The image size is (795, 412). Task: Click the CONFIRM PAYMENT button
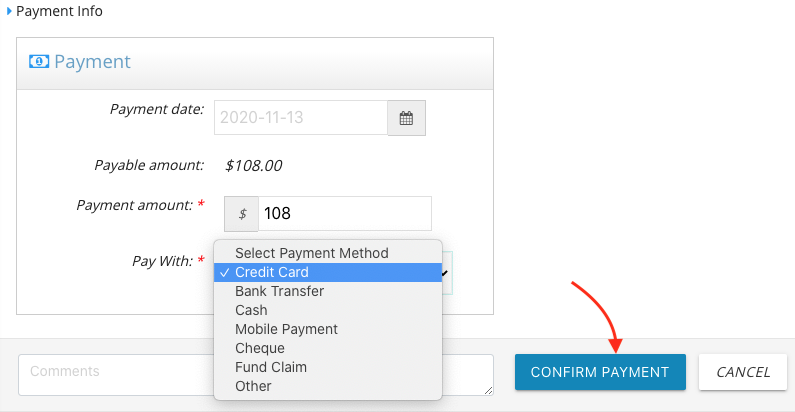click(x=600, y=372)
